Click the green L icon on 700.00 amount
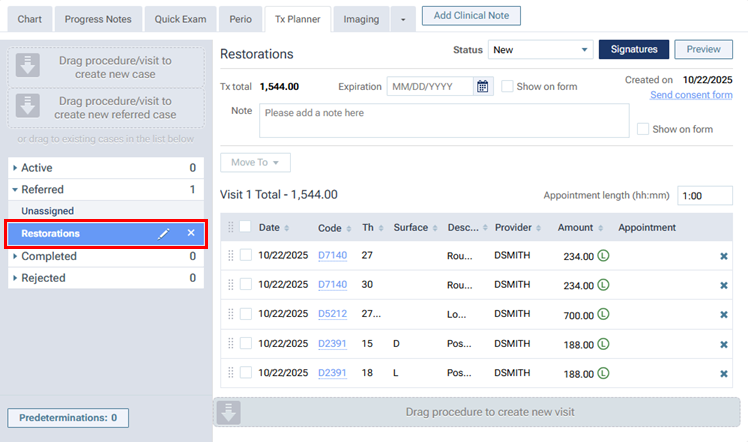This screenshot has width=748, height=442. pyautogui.click(x=603, y=315)
